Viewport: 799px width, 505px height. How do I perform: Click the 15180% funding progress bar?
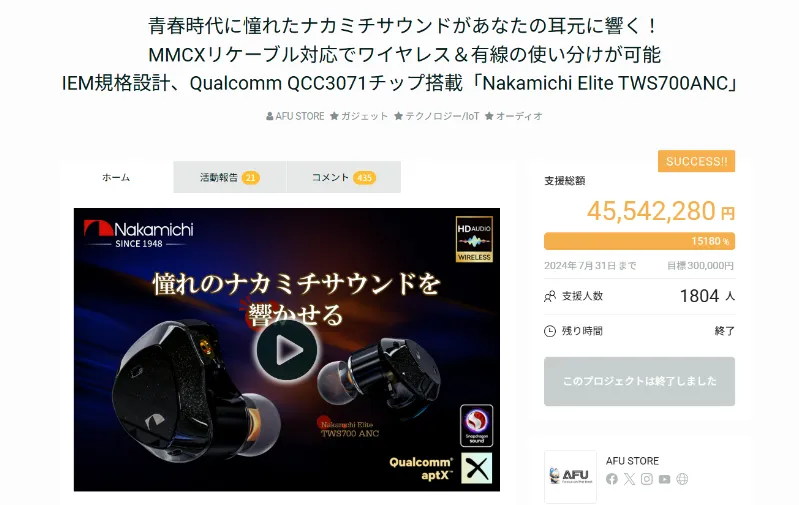click(640, 241)
